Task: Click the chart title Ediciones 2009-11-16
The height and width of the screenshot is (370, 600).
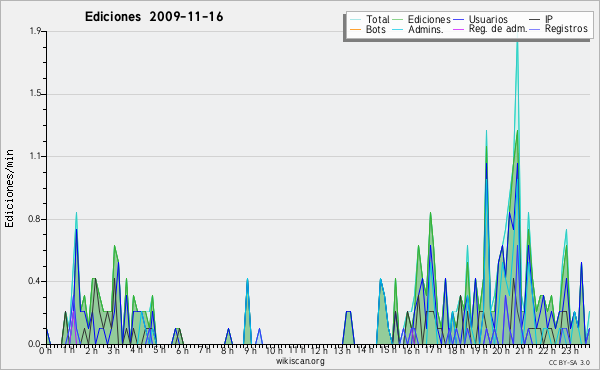Action: pyautogui.click(x=154, y=17)
